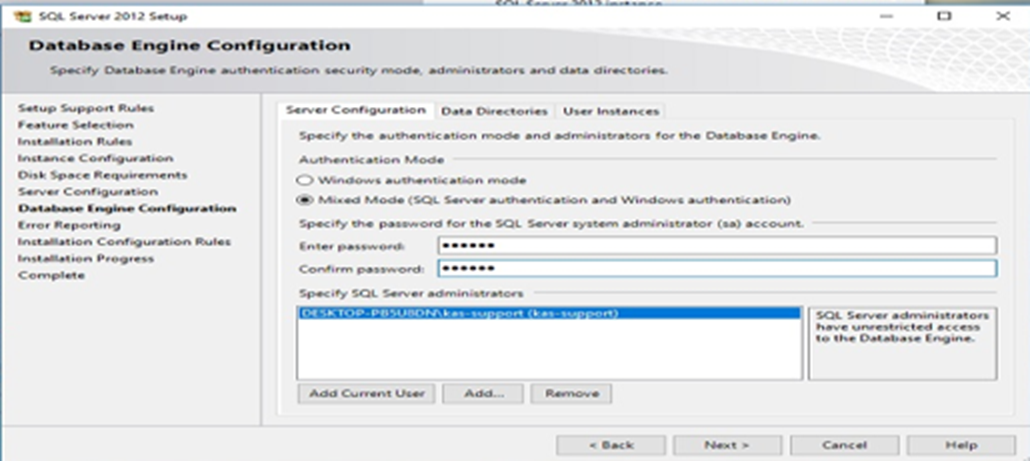Maximize the SQL Server 2012 Setup window

point(944,16)
